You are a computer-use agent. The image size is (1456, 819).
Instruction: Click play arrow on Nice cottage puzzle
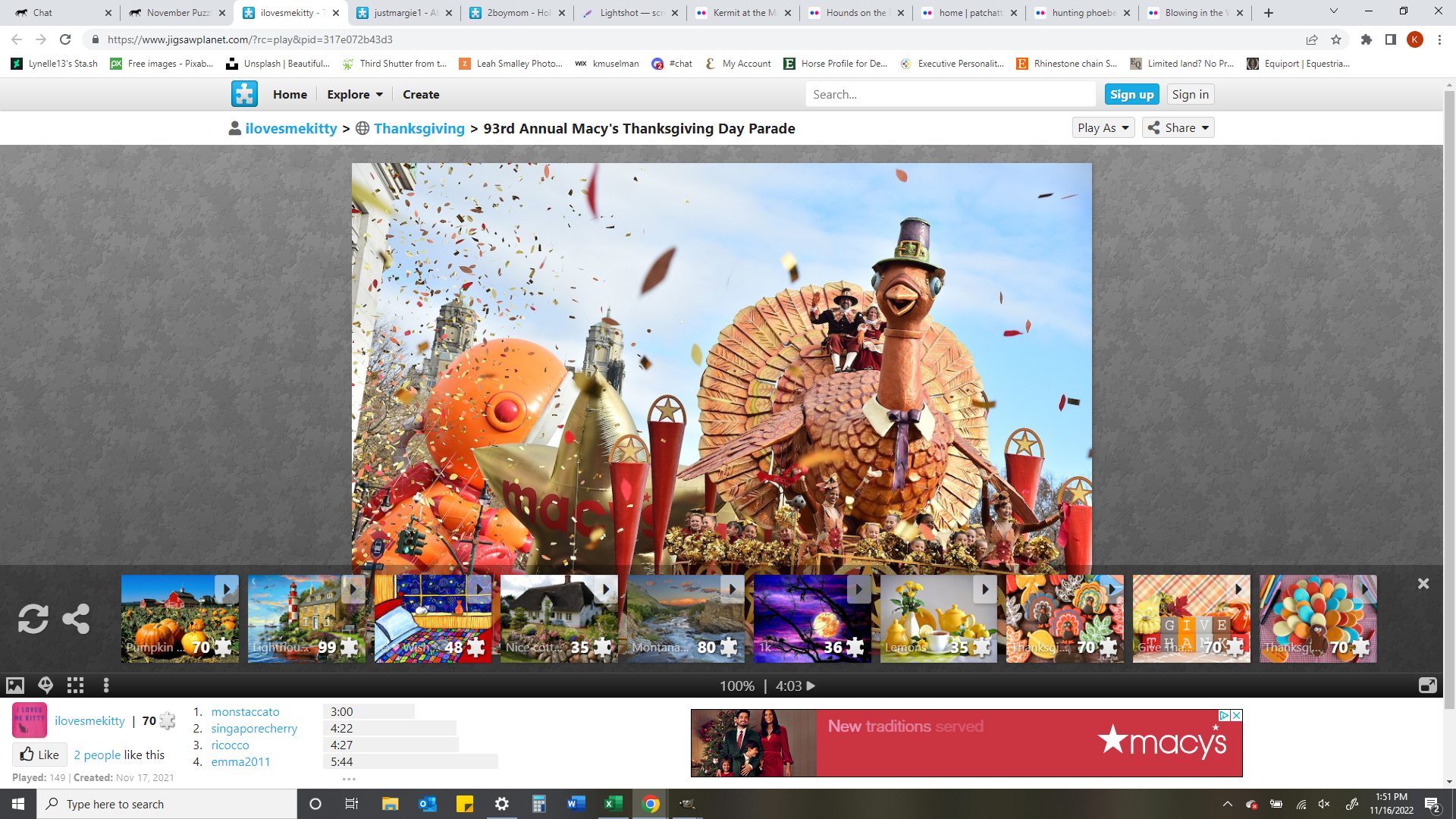point(605,588)
